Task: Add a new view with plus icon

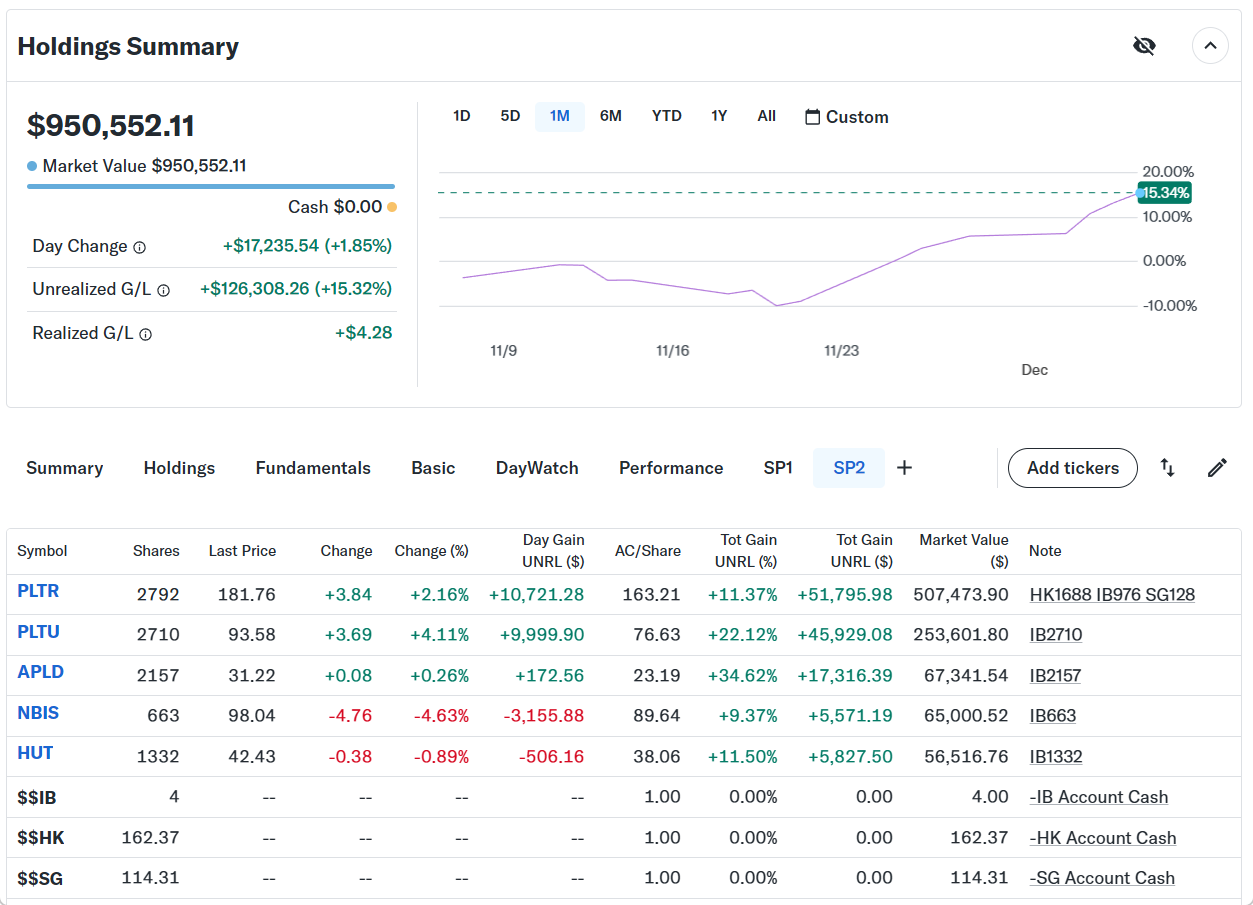Action: (904, 468)
